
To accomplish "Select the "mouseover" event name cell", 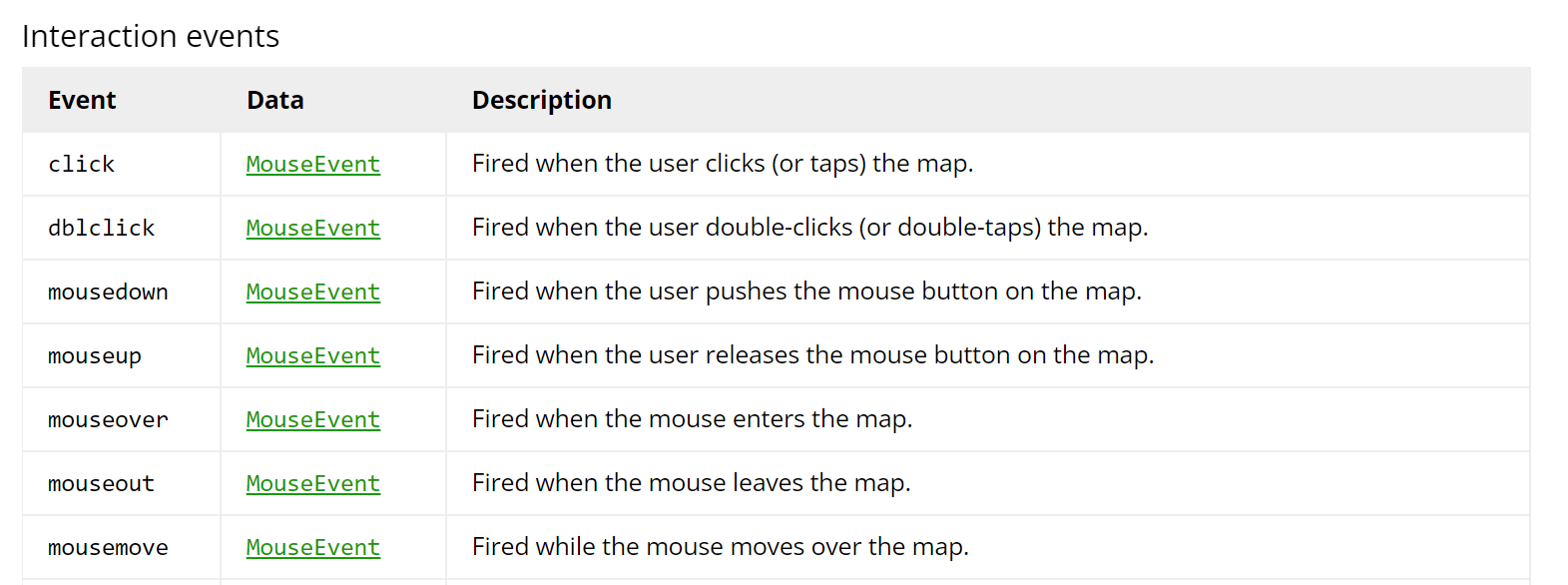I will [108, 419].
